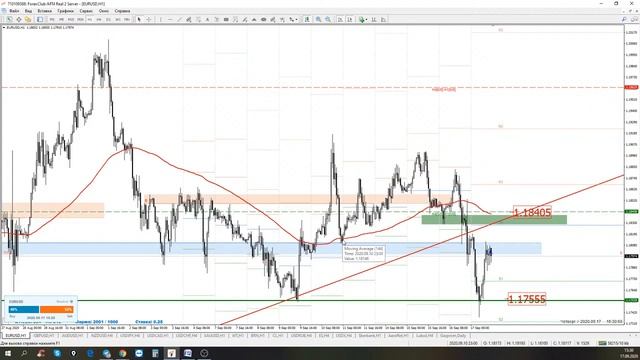The width and height of the screenshot is (640, 360).
Task: Select the text 'A' drawing tool
Action: [207, 20]
